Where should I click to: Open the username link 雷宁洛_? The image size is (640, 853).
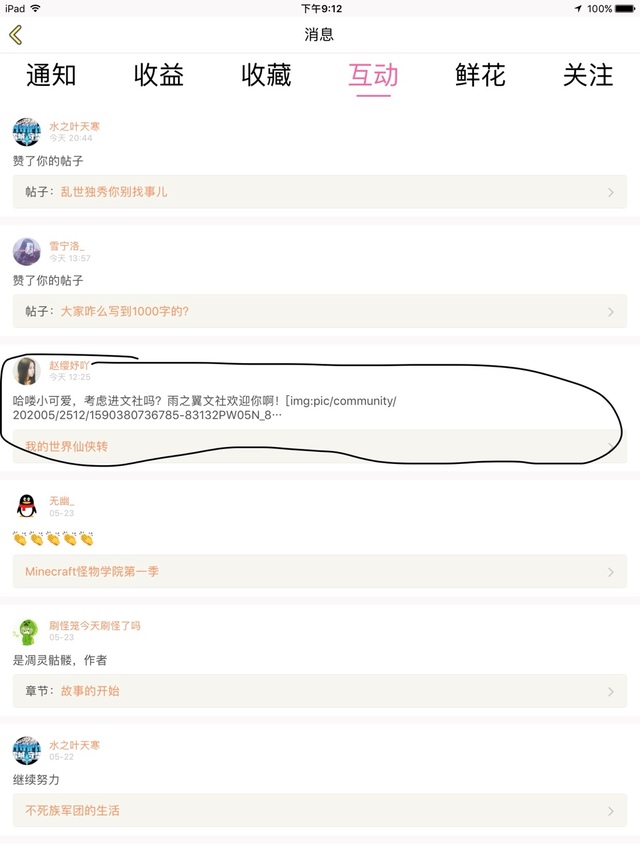tap(67, 246)
